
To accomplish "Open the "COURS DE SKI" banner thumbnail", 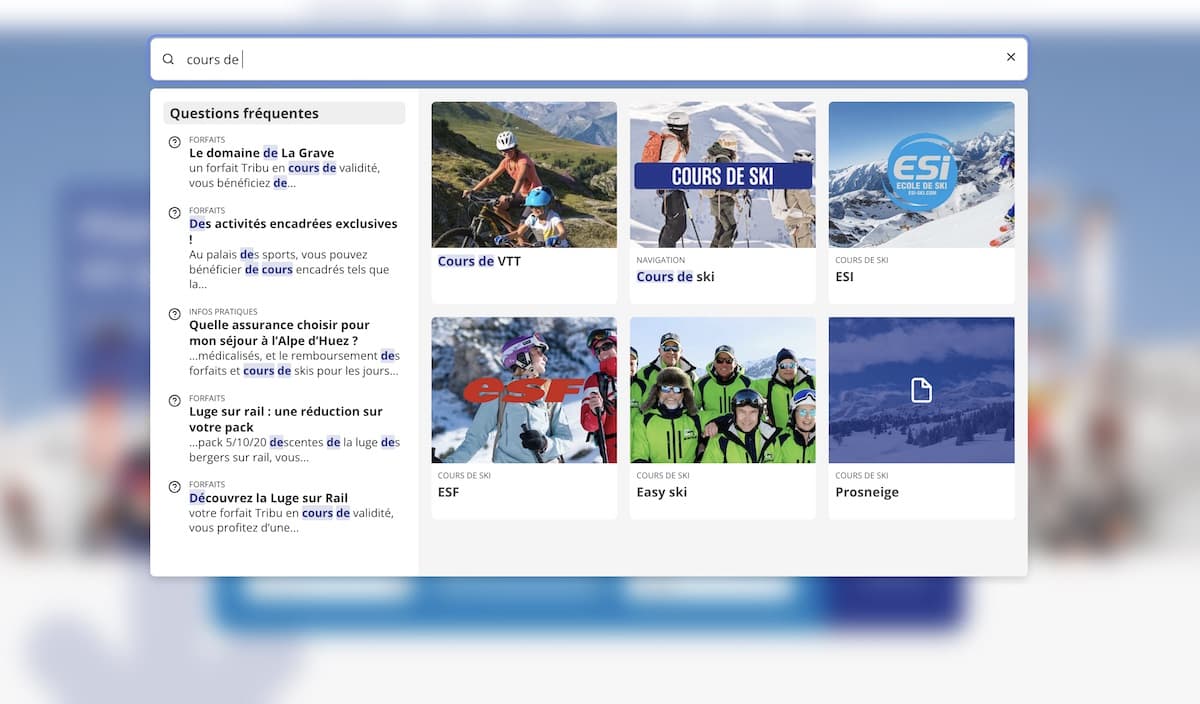I will [x=723, y=175].
